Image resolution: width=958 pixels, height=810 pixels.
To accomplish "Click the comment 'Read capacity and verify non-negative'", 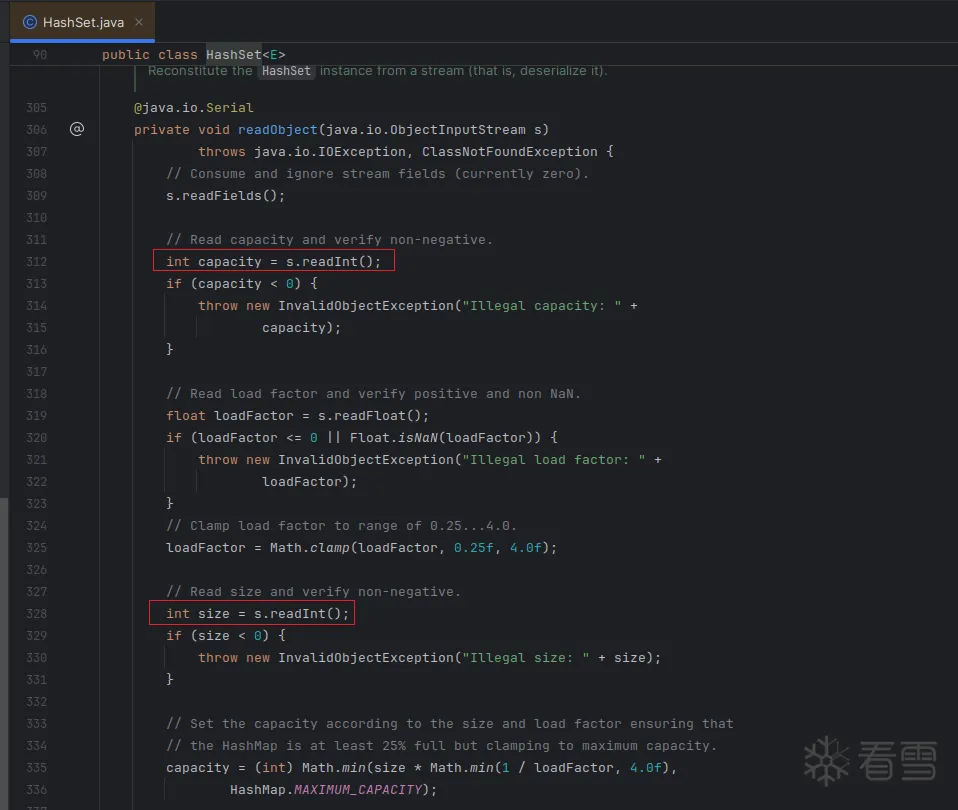I will click(x=329, y=239).
